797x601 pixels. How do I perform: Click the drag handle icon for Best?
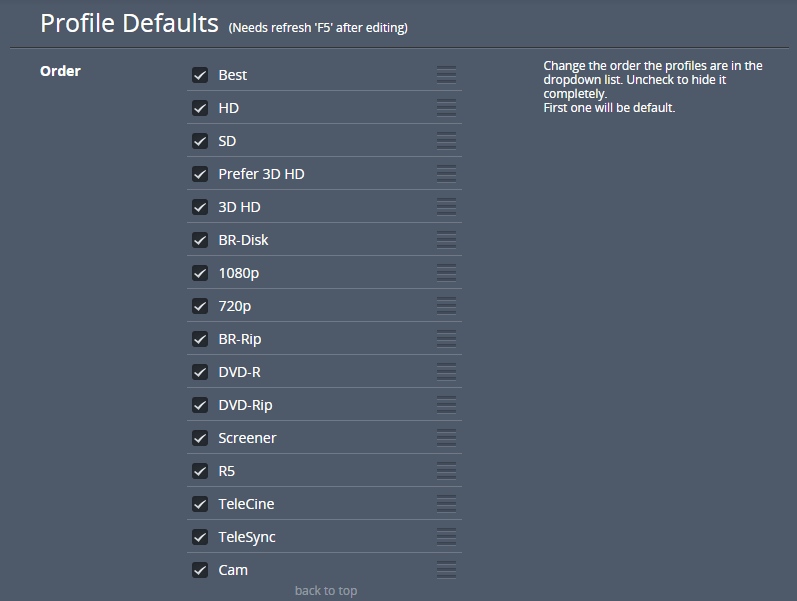(x=446, y=75)
